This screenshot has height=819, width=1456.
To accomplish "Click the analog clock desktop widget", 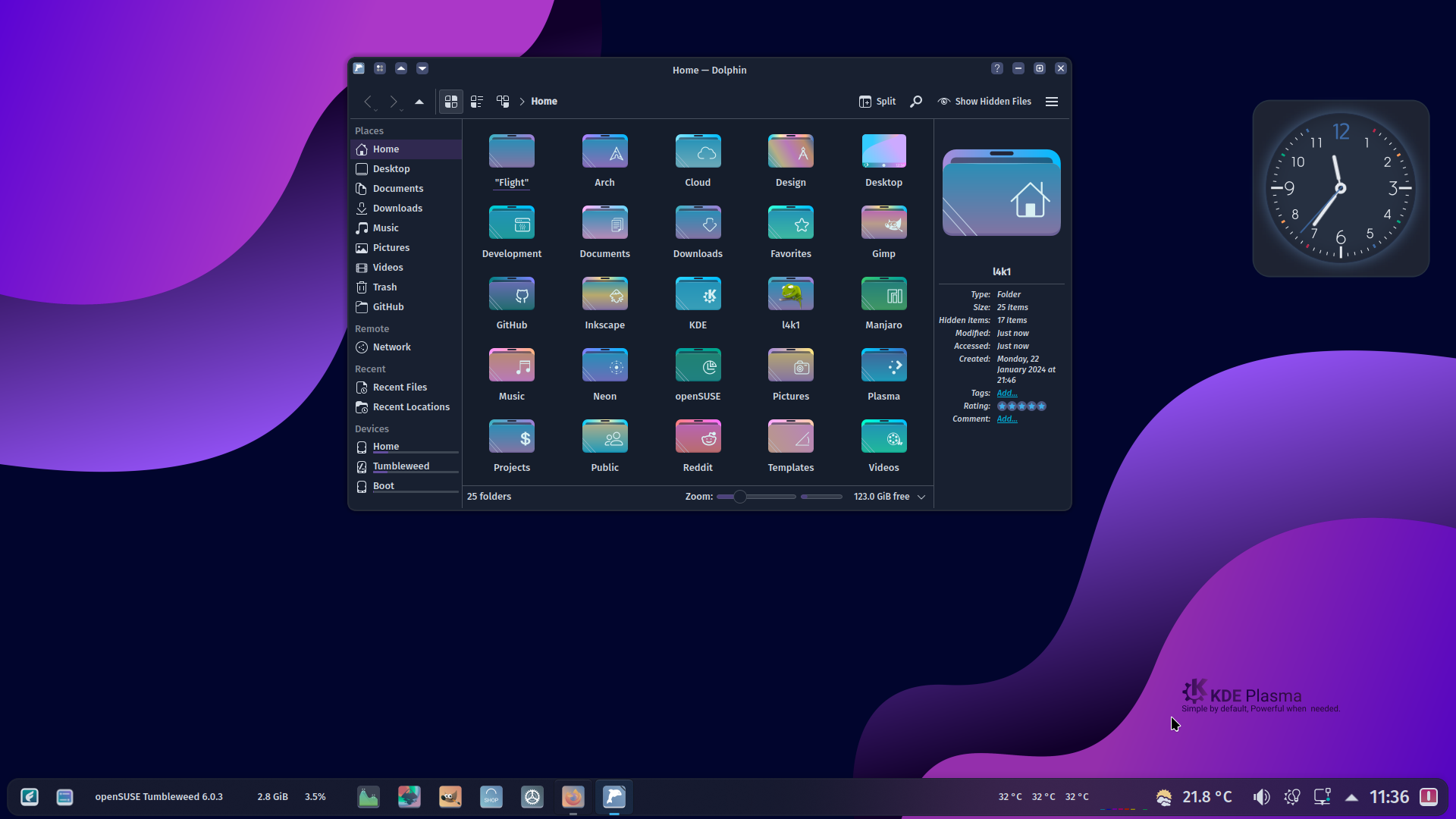I will [x=1341, y=188].
